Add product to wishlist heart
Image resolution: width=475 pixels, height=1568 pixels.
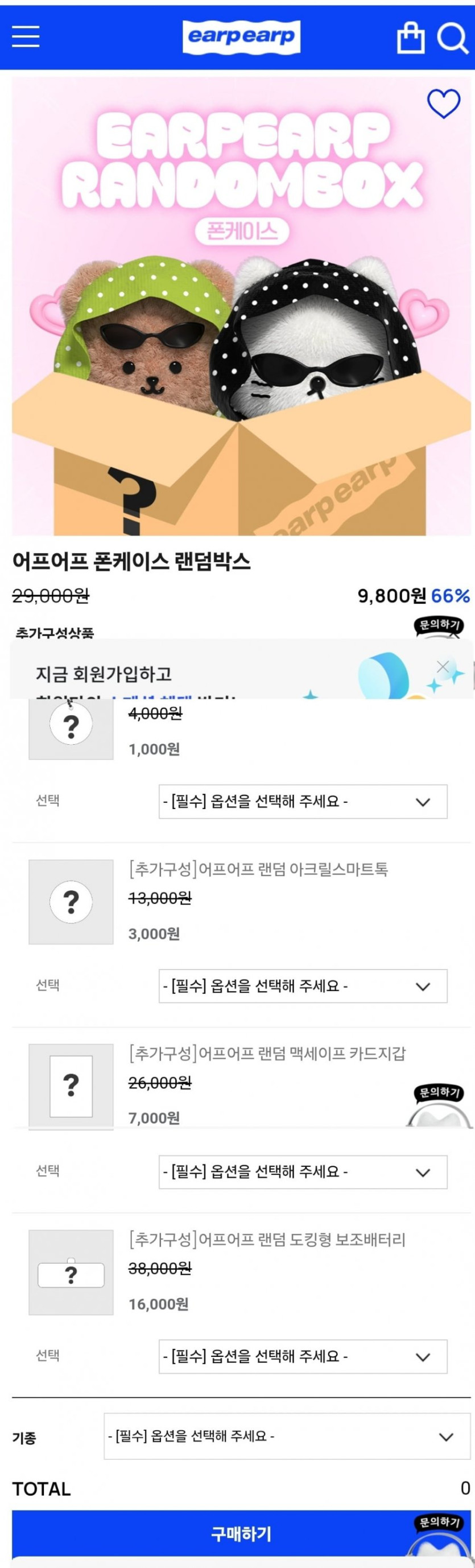(x=443, y=104)
